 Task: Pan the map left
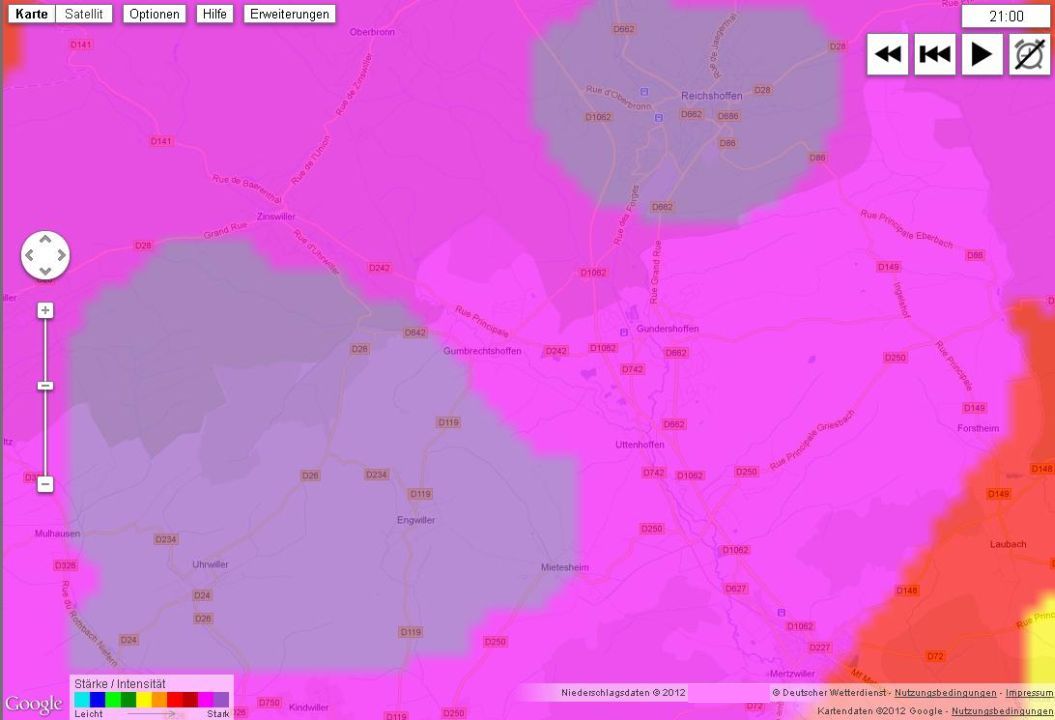pos(29,255)
